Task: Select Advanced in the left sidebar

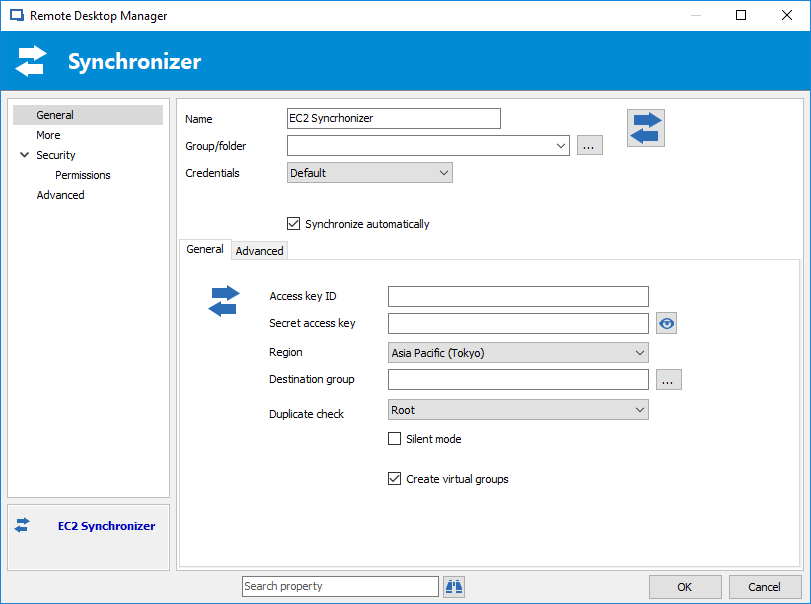Action: click(x=61, y=195)
